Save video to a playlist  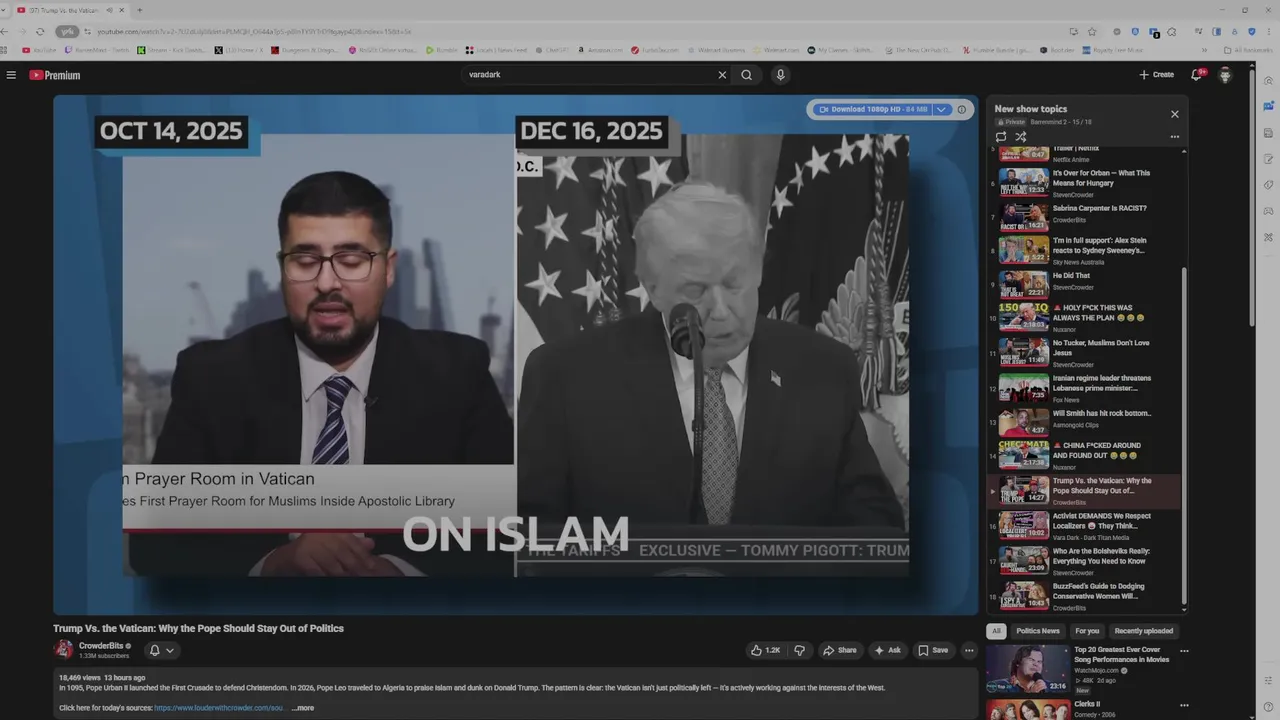933,650
